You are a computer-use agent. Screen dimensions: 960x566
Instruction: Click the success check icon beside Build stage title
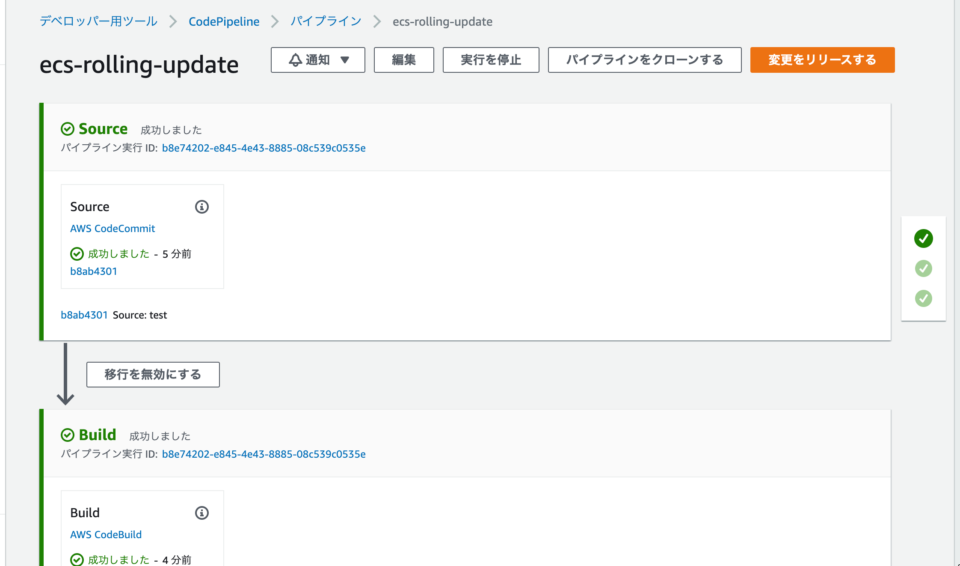click(x=67, y=435)
